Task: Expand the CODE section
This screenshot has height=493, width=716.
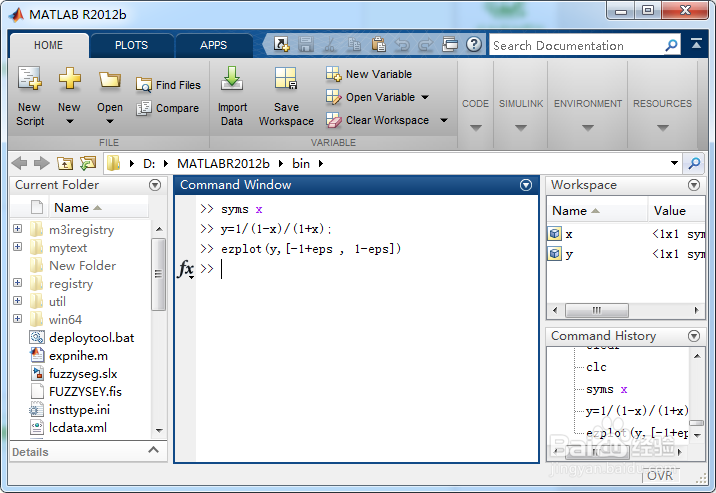Action: pos(475,127)
